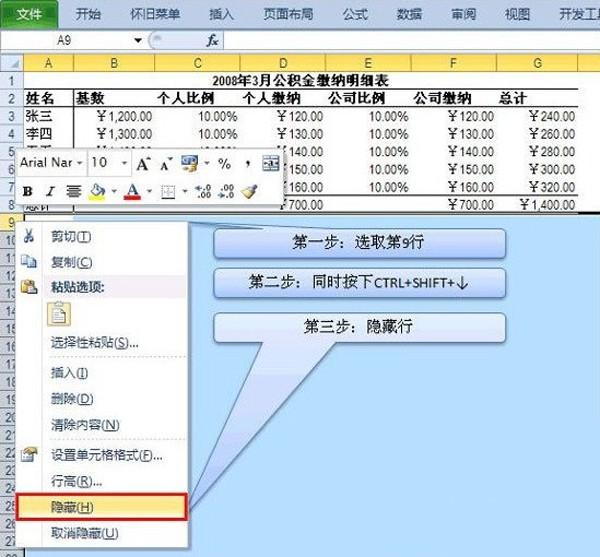This screenshot has height=557, width=600.
Task: Open 设置单元格格式(F)... dialog
Action: click(x=102, y=455)
